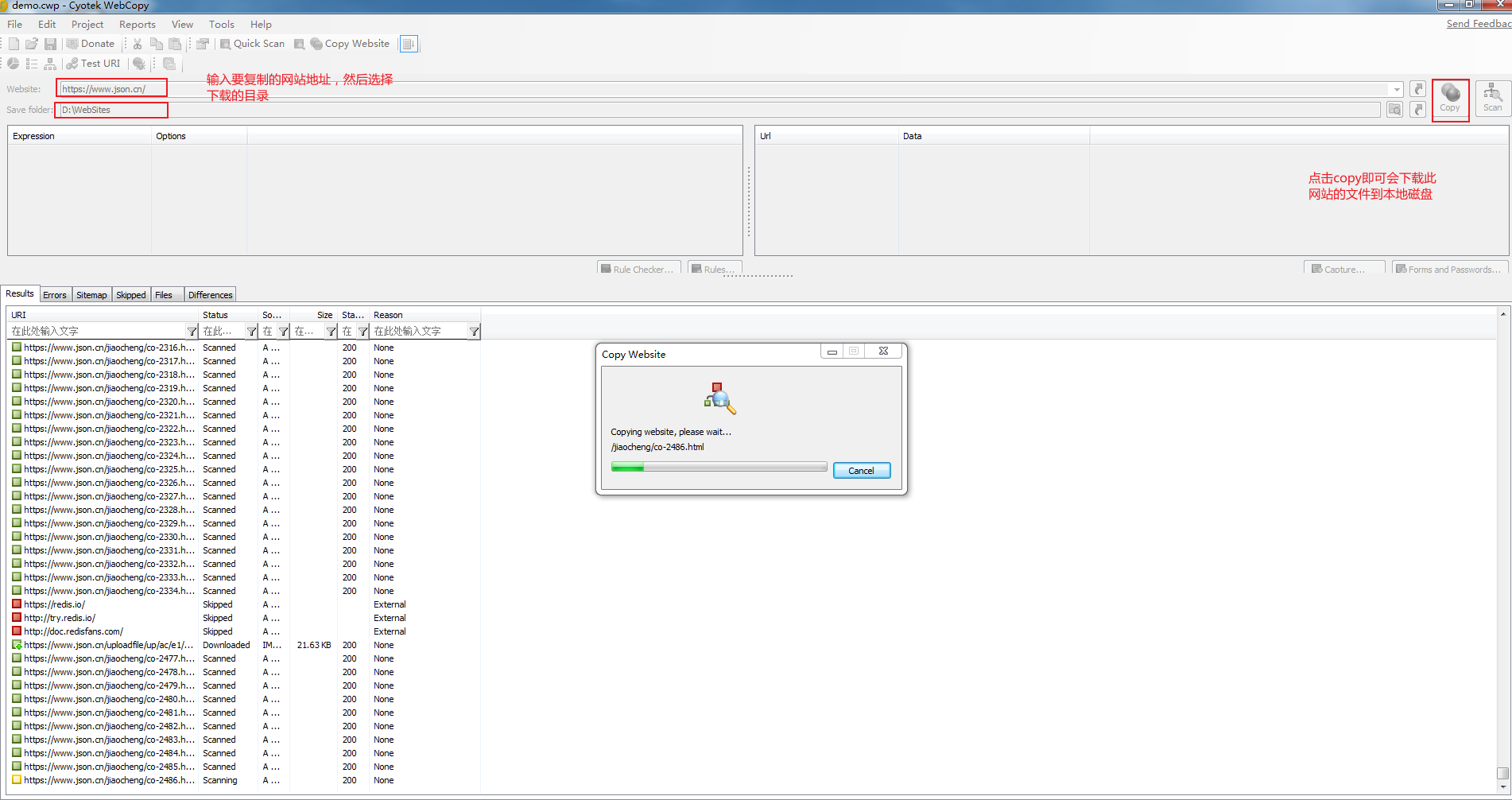The height and width of the screenshot is (800, 1512).
Task: Click the sitemap diagram toolbar icon
Action: pyautogui.click(x=50, y=64)
